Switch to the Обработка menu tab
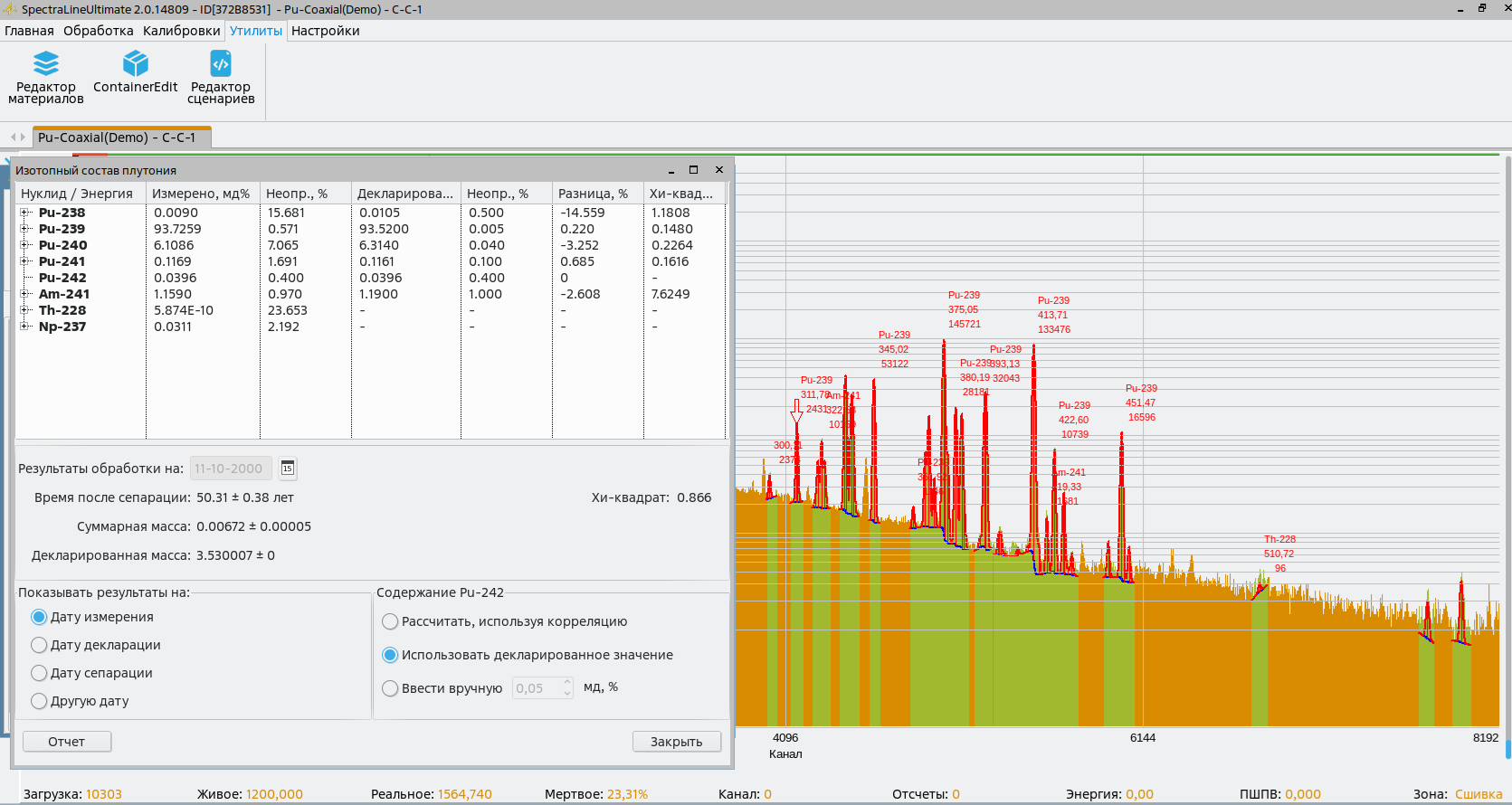 98,31
